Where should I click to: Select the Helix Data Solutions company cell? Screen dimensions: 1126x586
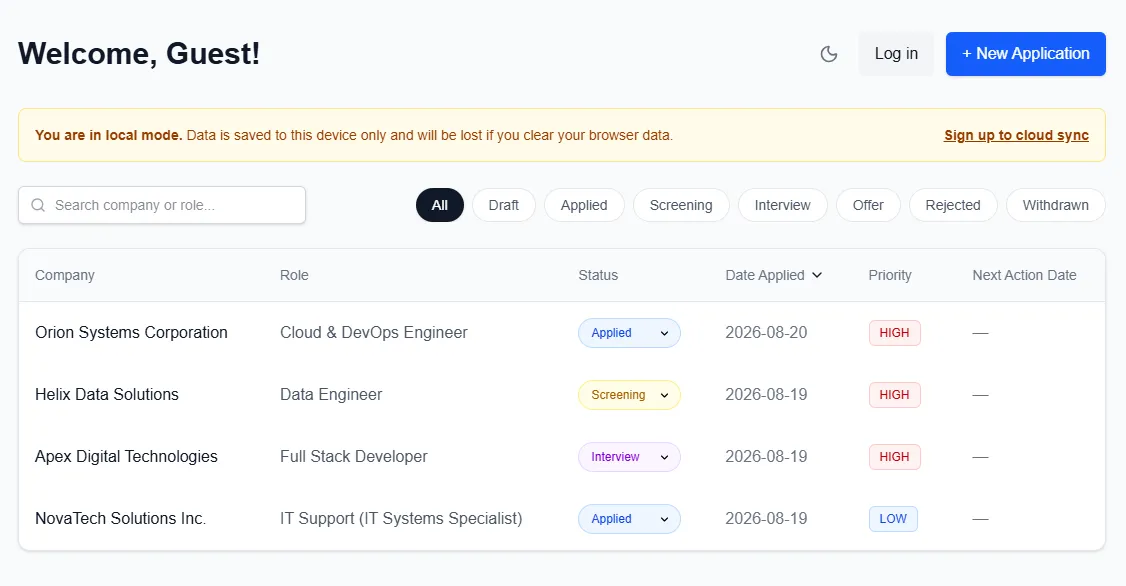(107, 394)
